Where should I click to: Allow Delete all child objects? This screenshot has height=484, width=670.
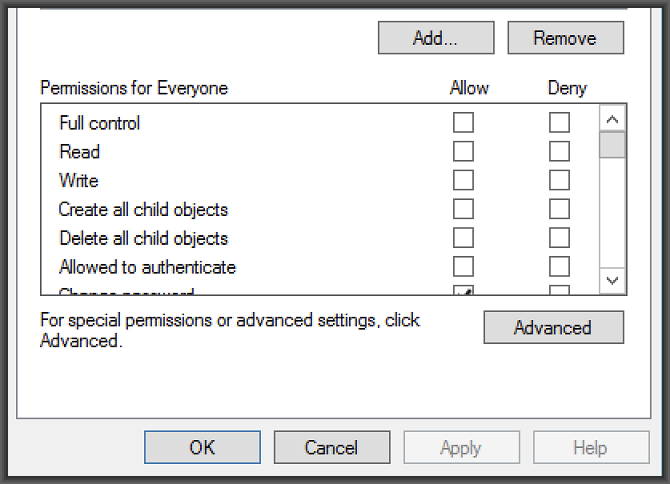click(x=463, y=238)
